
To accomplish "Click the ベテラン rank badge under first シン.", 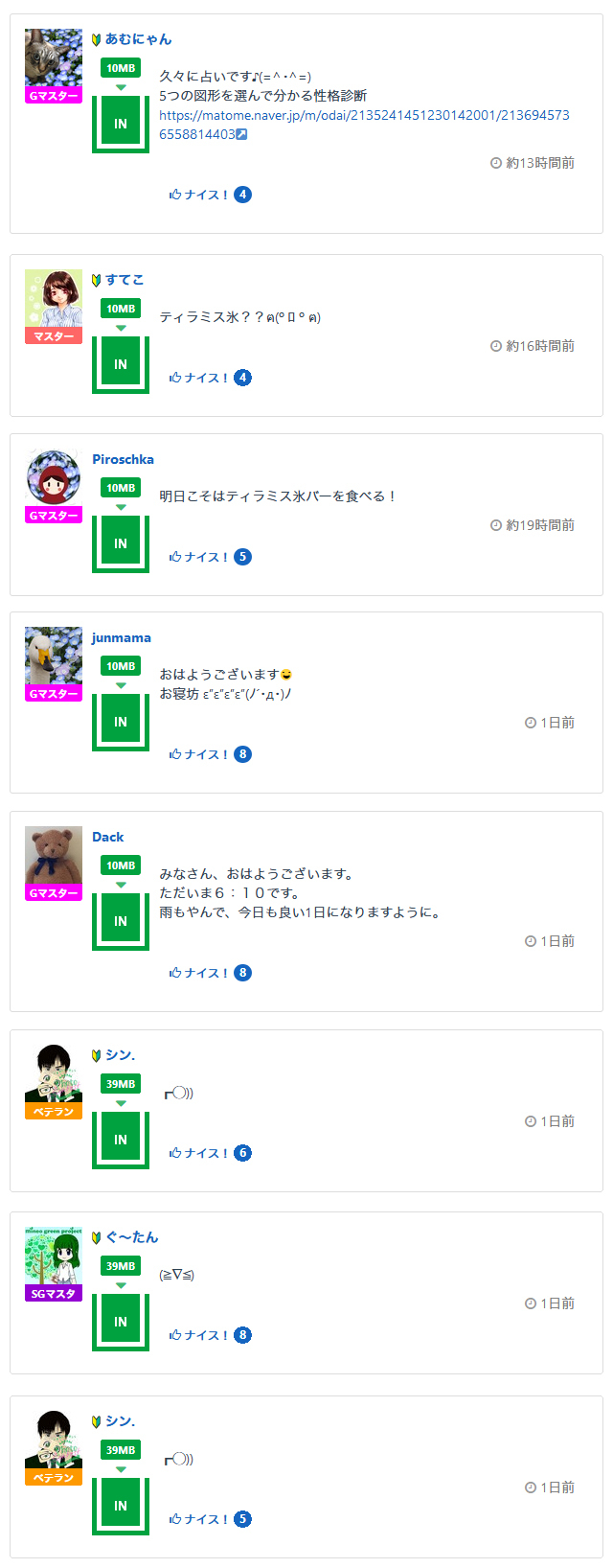I will (54, 1112).
